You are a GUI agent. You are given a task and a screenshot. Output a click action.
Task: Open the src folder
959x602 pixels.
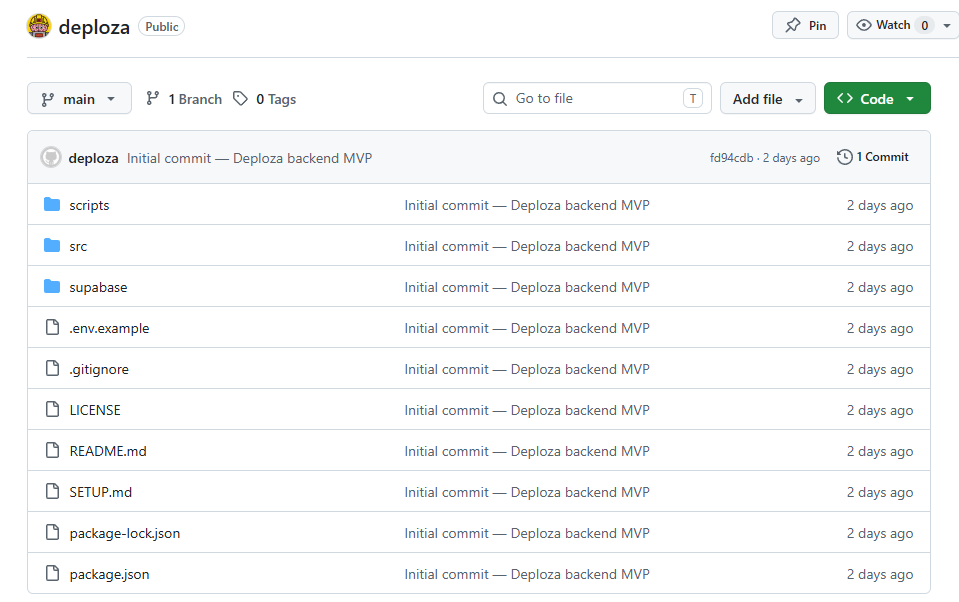pyautogui.click(x=78, y=246)
